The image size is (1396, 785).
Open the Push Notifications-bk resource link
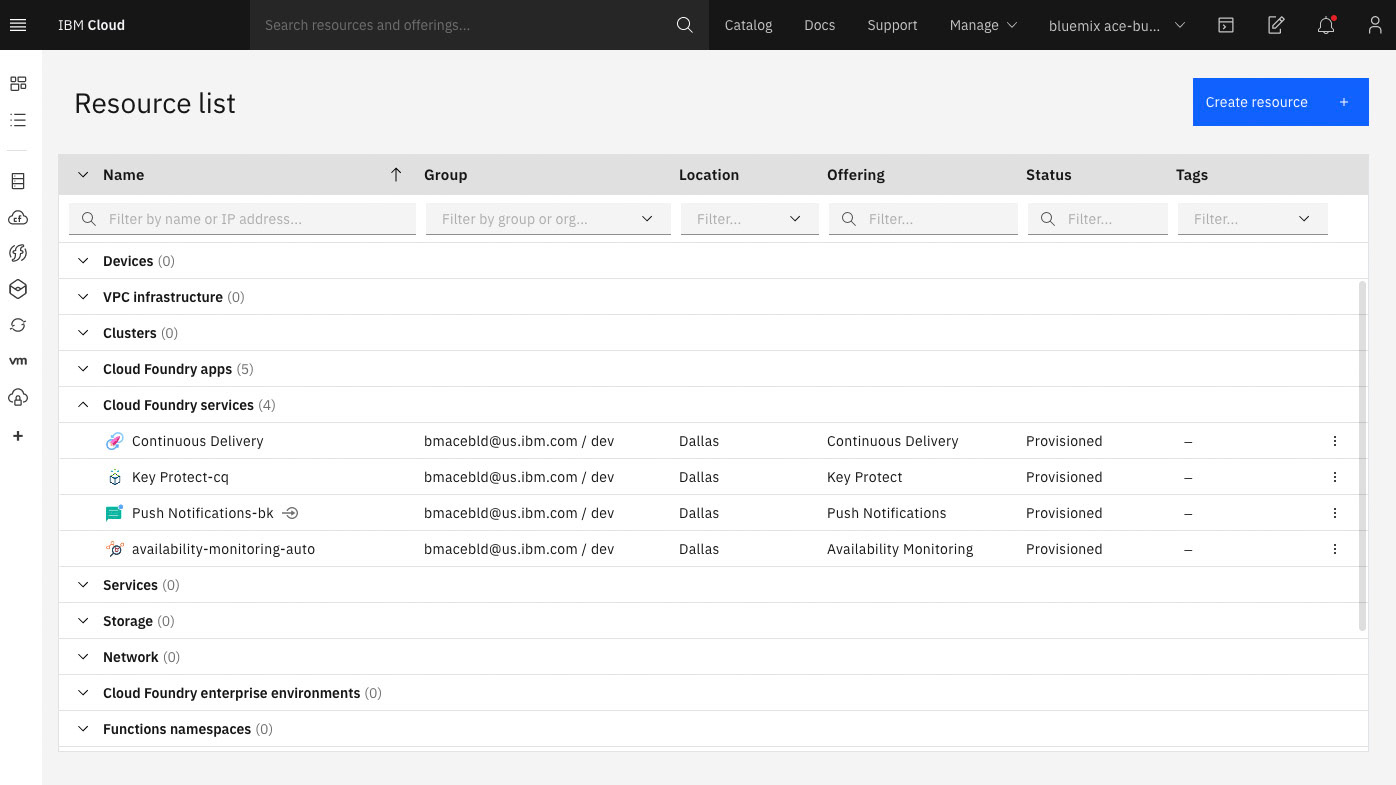click(202, 513)
